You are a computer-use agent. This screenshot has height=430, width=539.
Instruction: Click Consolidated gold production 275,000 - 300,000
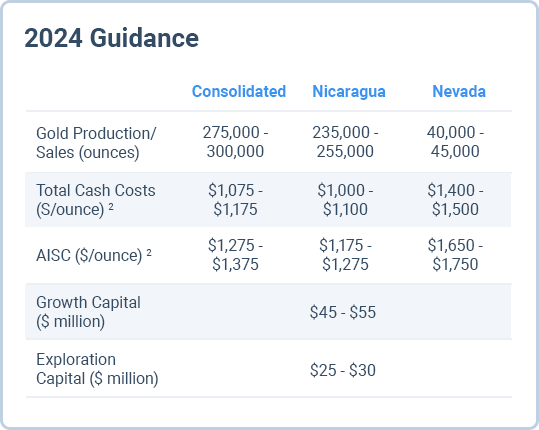coord(235,142)
